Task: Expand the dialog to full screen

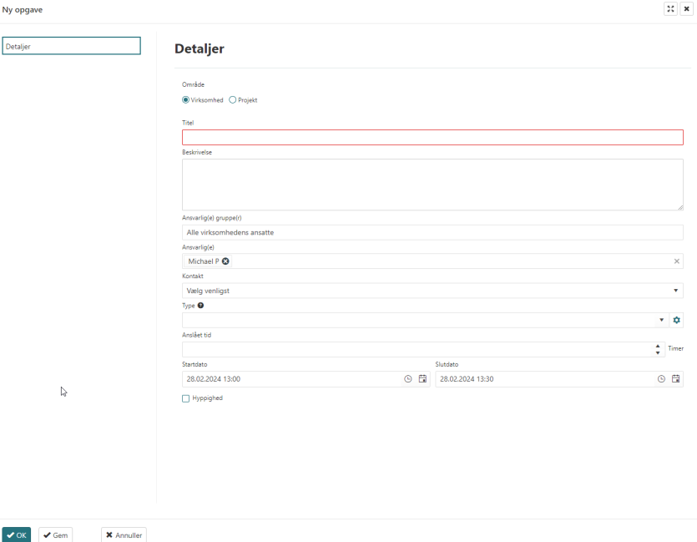Action: point(670,8)
